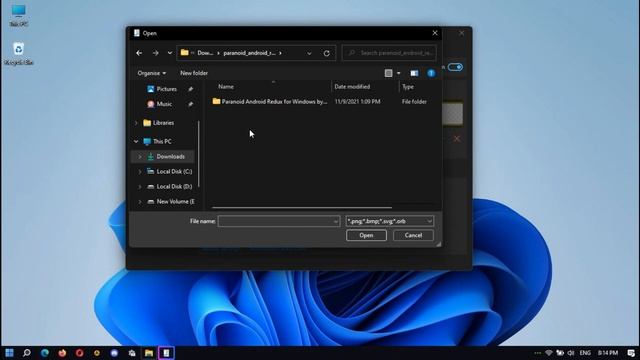Select the paranoid_android_r... breadcrumb segment

(x=249, y=53)
